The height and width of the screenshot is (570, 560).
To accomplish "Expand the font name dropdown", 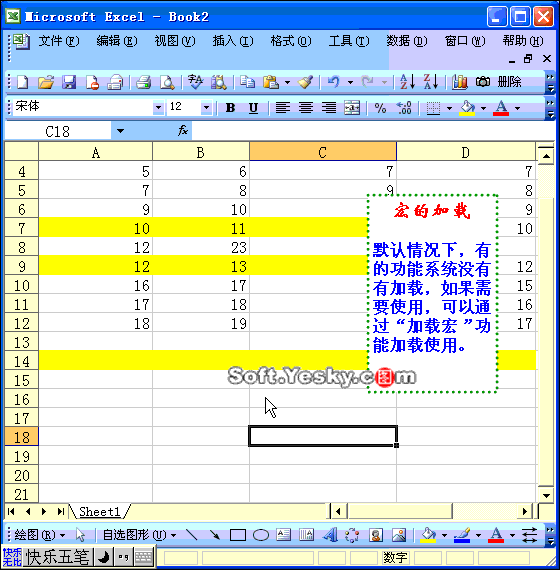I will [x=158, y=108].
